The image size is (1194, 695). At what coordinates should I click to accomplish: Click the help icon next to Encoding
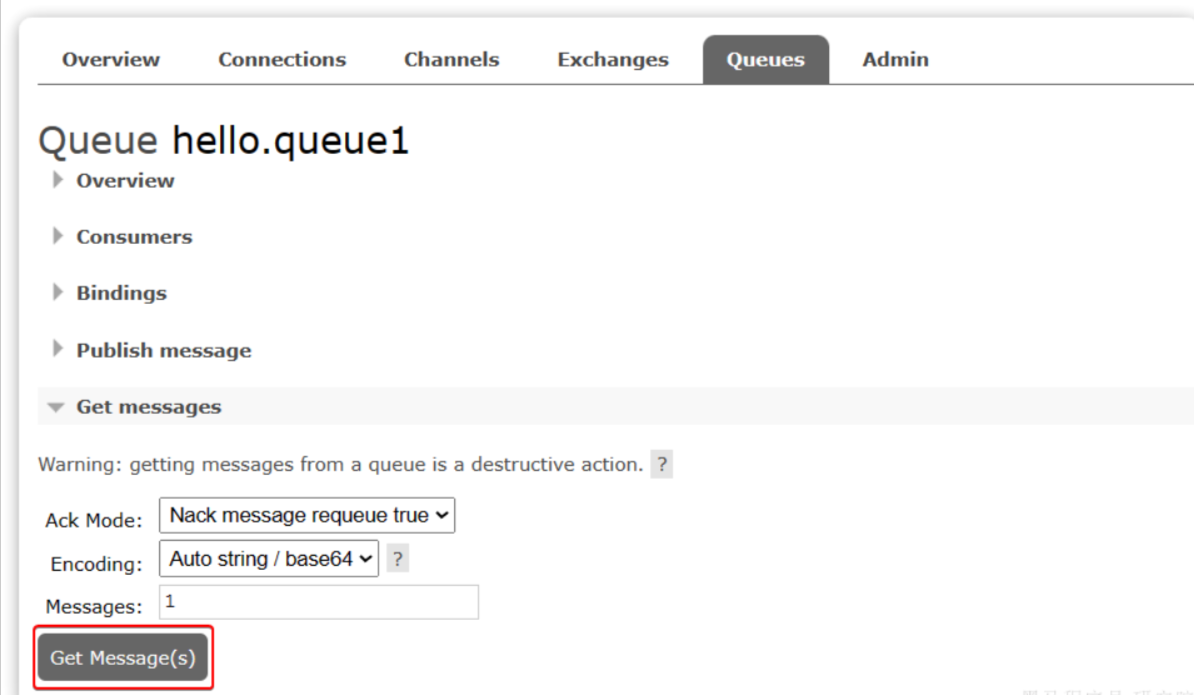[397, 560]
